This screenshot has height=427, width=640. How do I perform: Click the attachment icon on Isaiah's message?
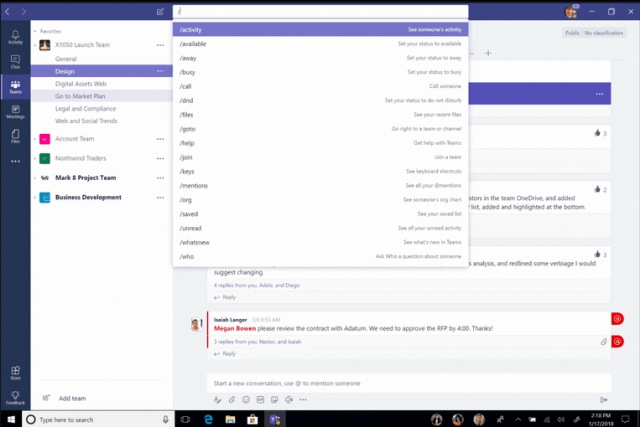click(x=604, y=342)
